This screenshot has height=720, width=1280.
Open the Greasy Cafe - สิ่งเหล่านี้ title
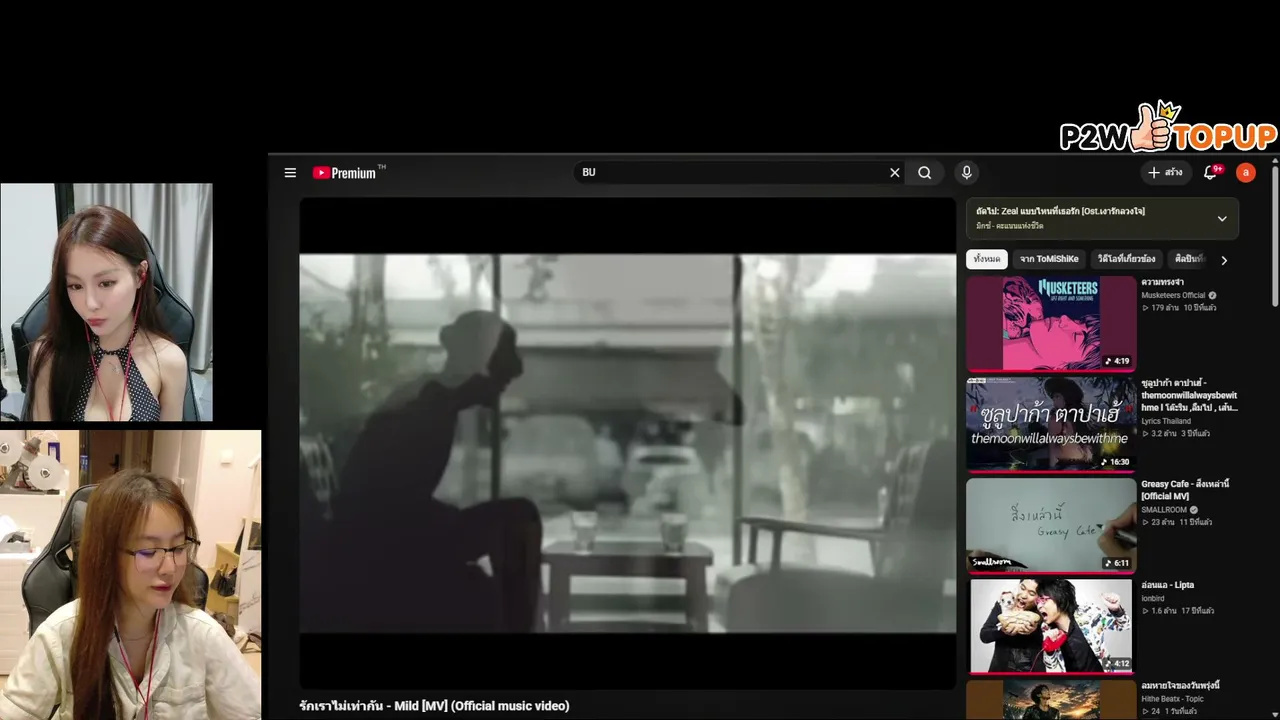(1186, 490)
